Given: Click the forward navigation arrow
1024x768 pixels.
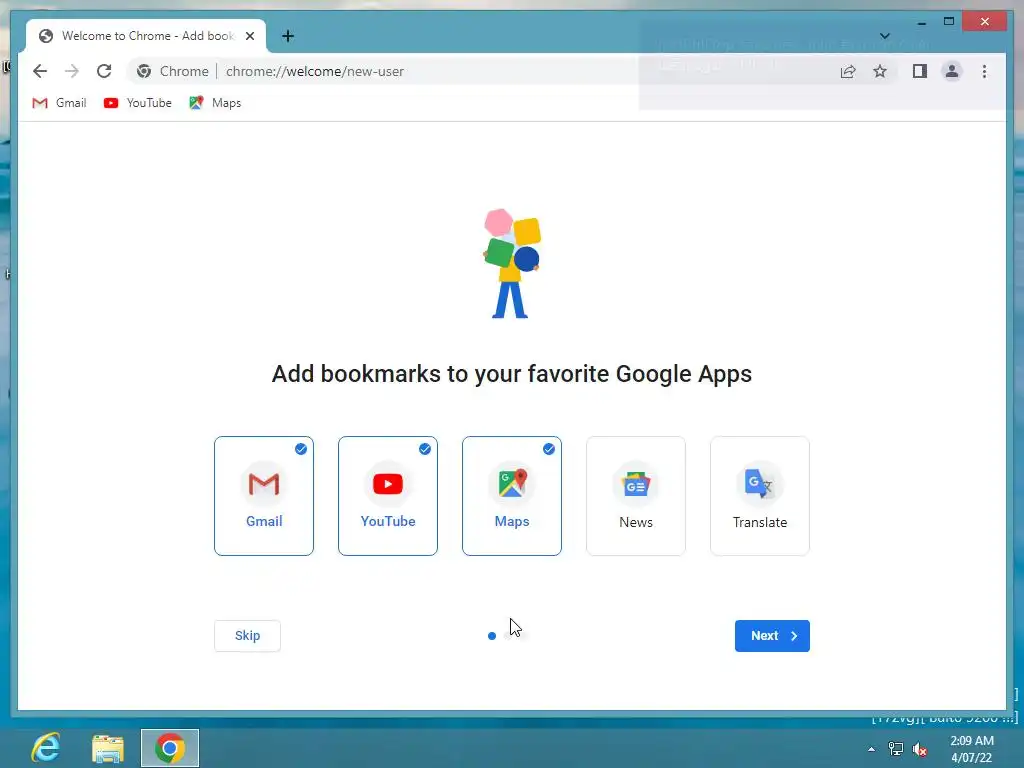Looking at the screenshot, I should (72, 71).
